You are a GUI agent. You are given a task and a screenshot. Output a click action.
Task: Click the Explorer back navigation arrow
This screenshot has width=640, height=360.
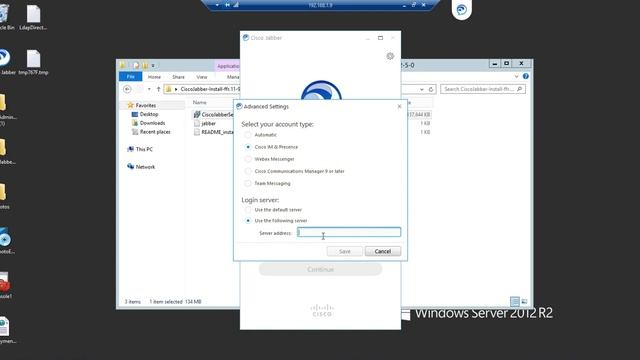coord(127,89)
